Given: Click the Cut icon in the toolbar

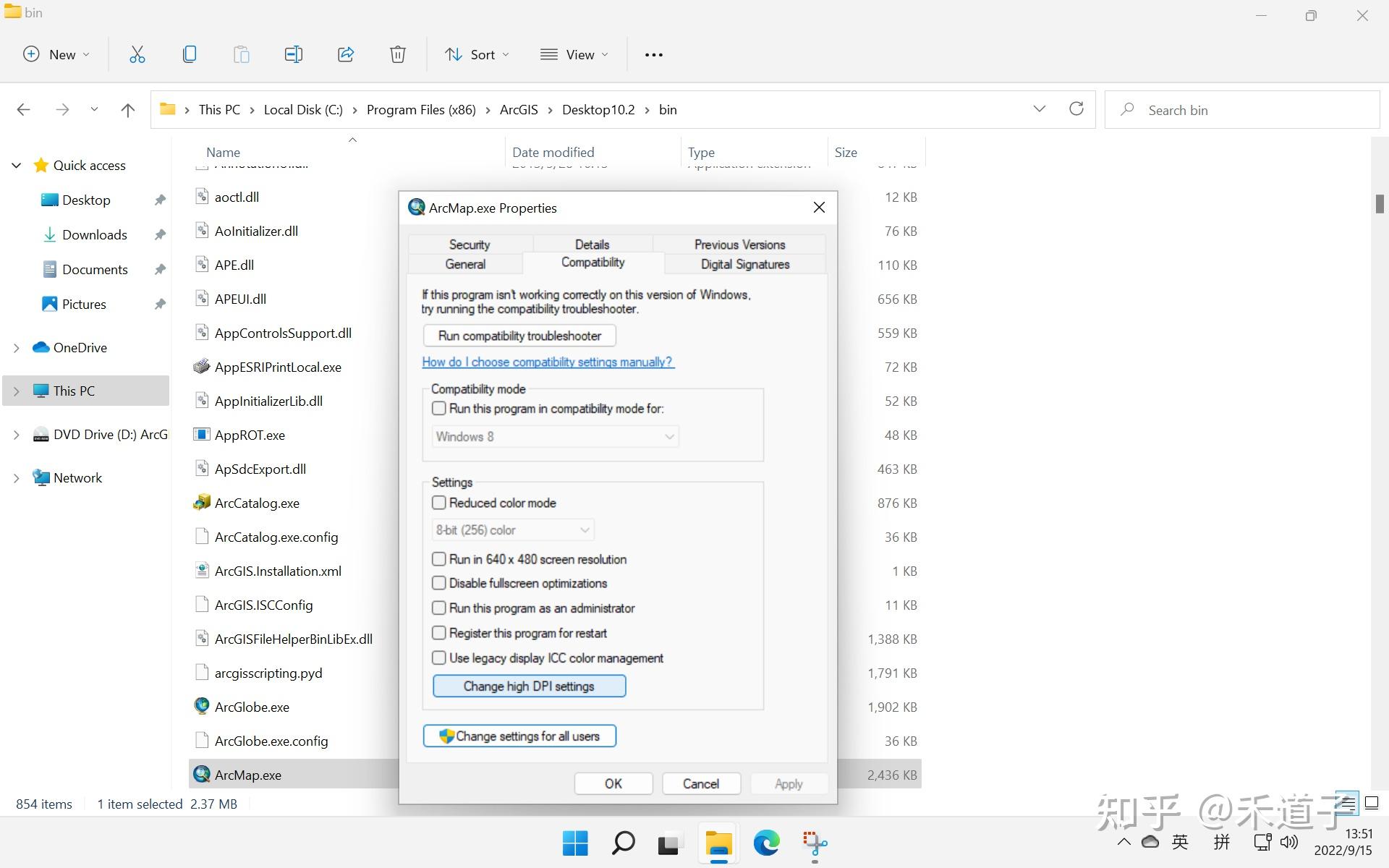Looking at the screenshot, I should click(137, 54).
